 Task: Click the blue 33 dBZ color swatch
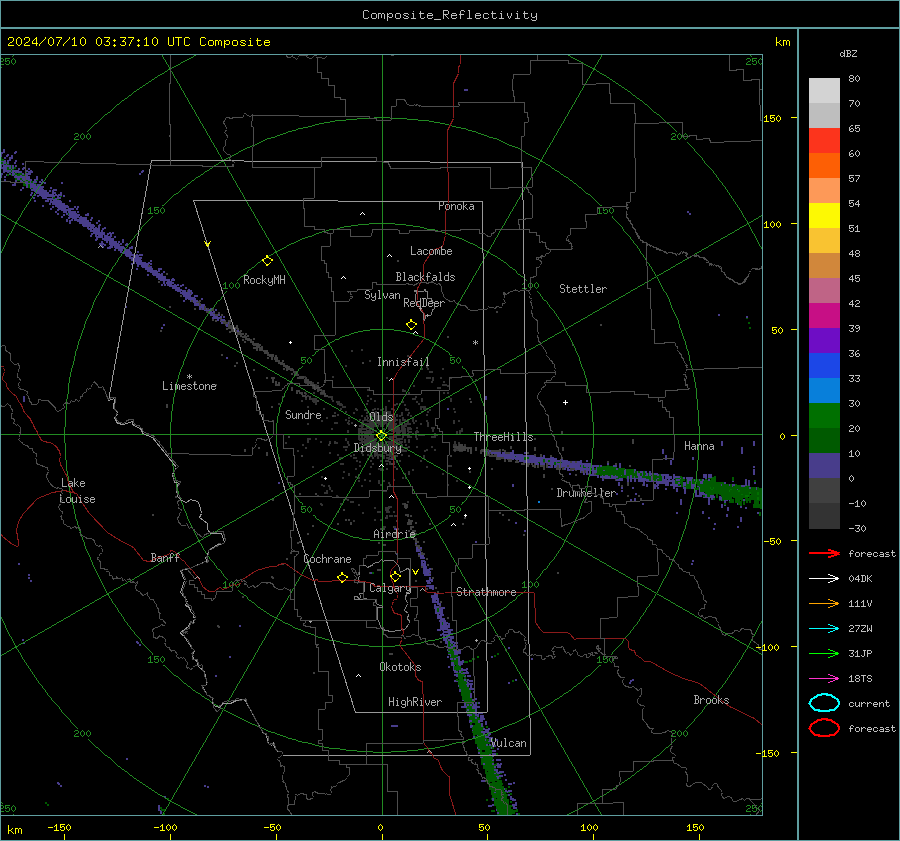tap(824, 365)
